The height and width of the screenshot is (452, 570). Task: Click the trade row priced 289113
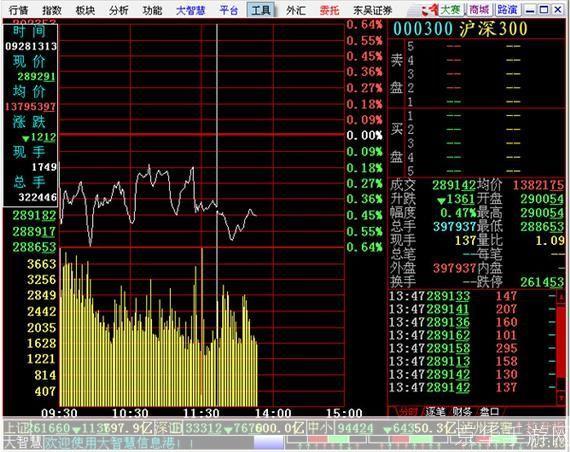472,361
